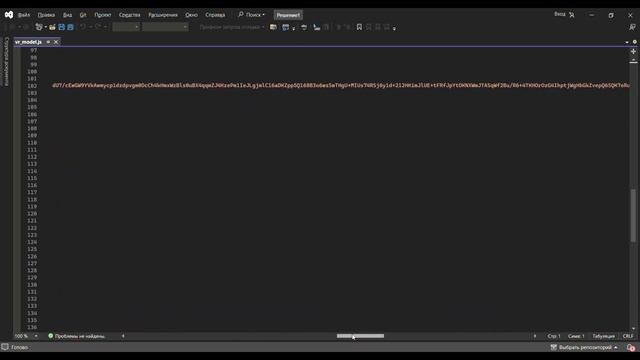Expand the startup profile dropdown in toolbar
The image size is (640, 360).
[263, 27]
